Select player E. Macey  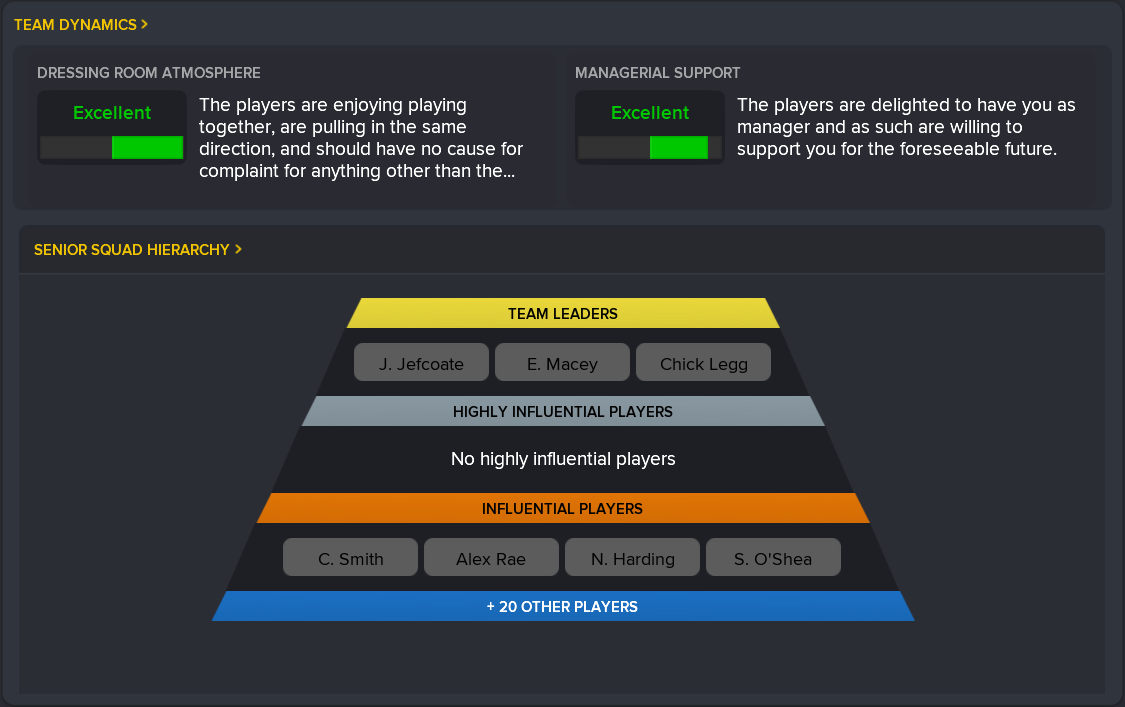pos(562,364)
